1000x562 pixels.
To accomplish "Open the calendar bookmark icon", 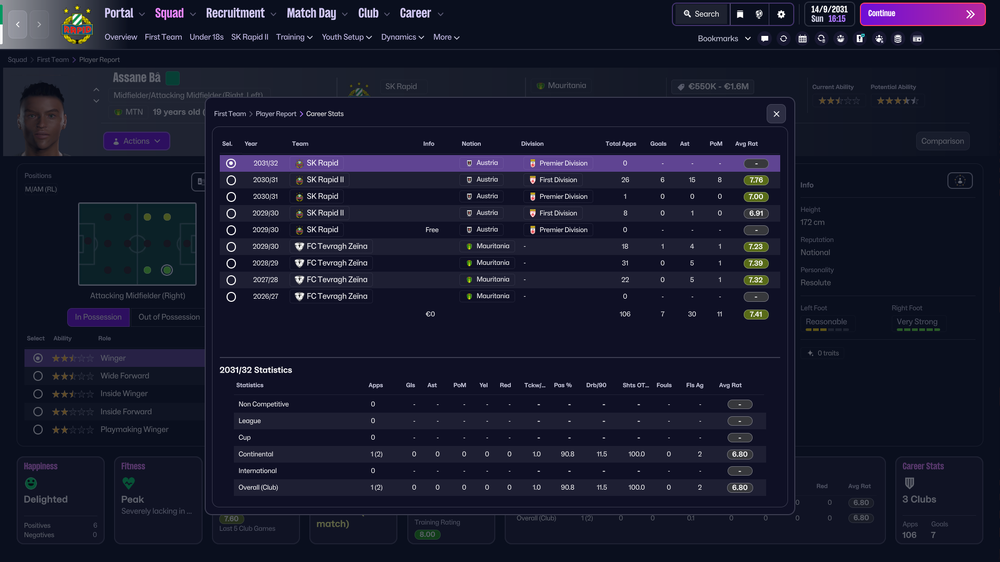I will (802, 39).
